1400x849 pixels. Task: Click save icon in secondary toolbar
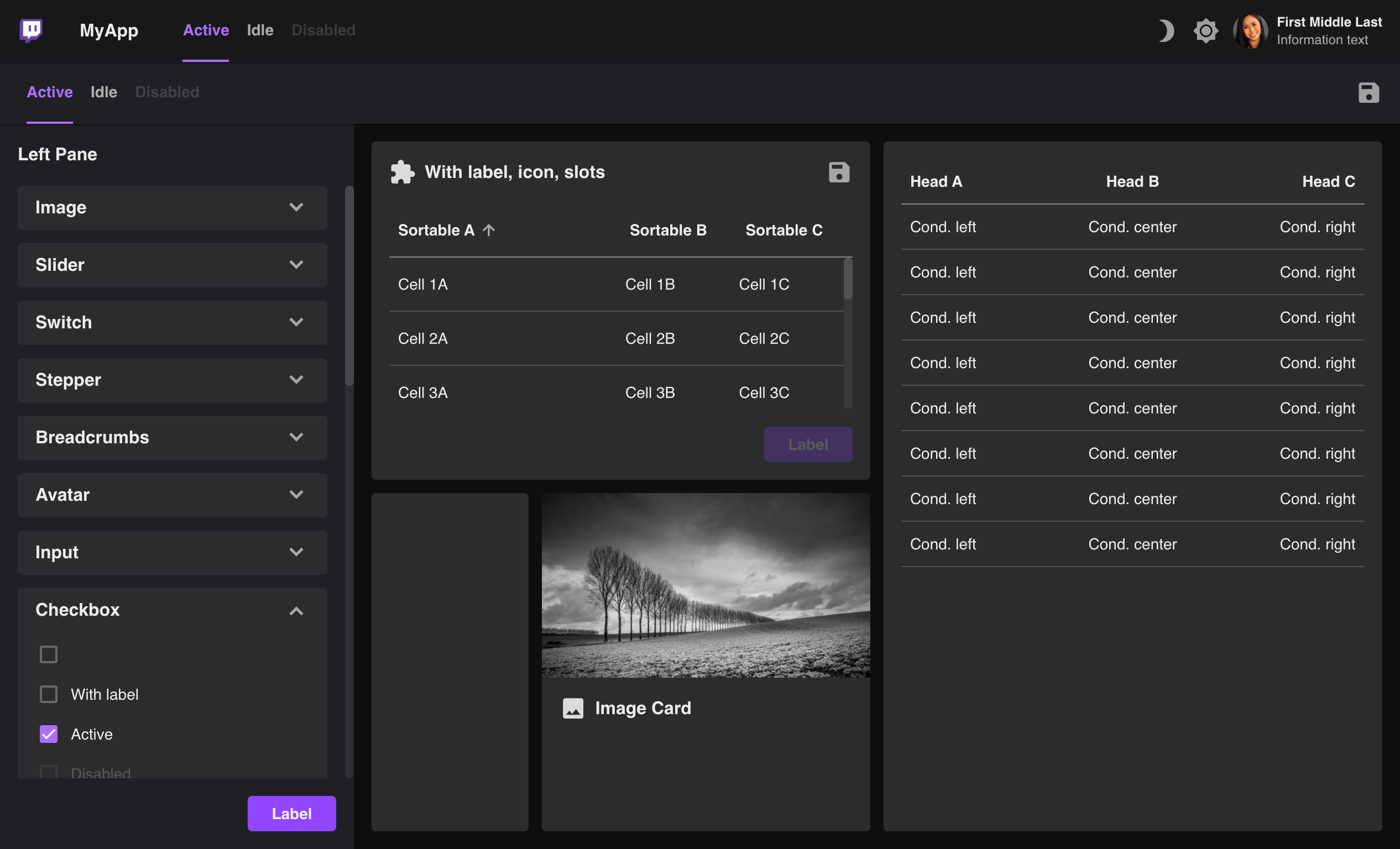[1368, 92]
